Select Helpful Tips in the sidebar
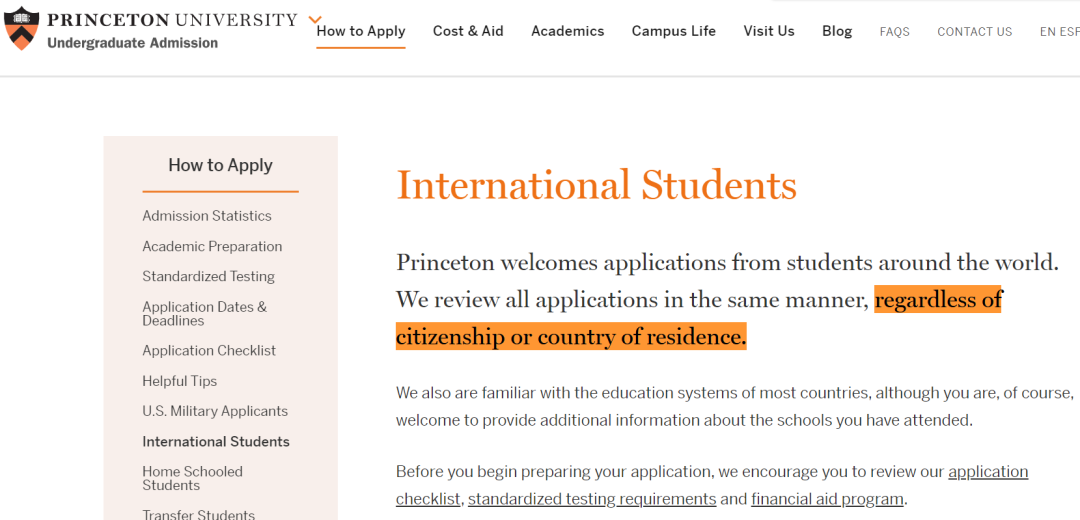 pyautogui.click(x=180, y=381)
